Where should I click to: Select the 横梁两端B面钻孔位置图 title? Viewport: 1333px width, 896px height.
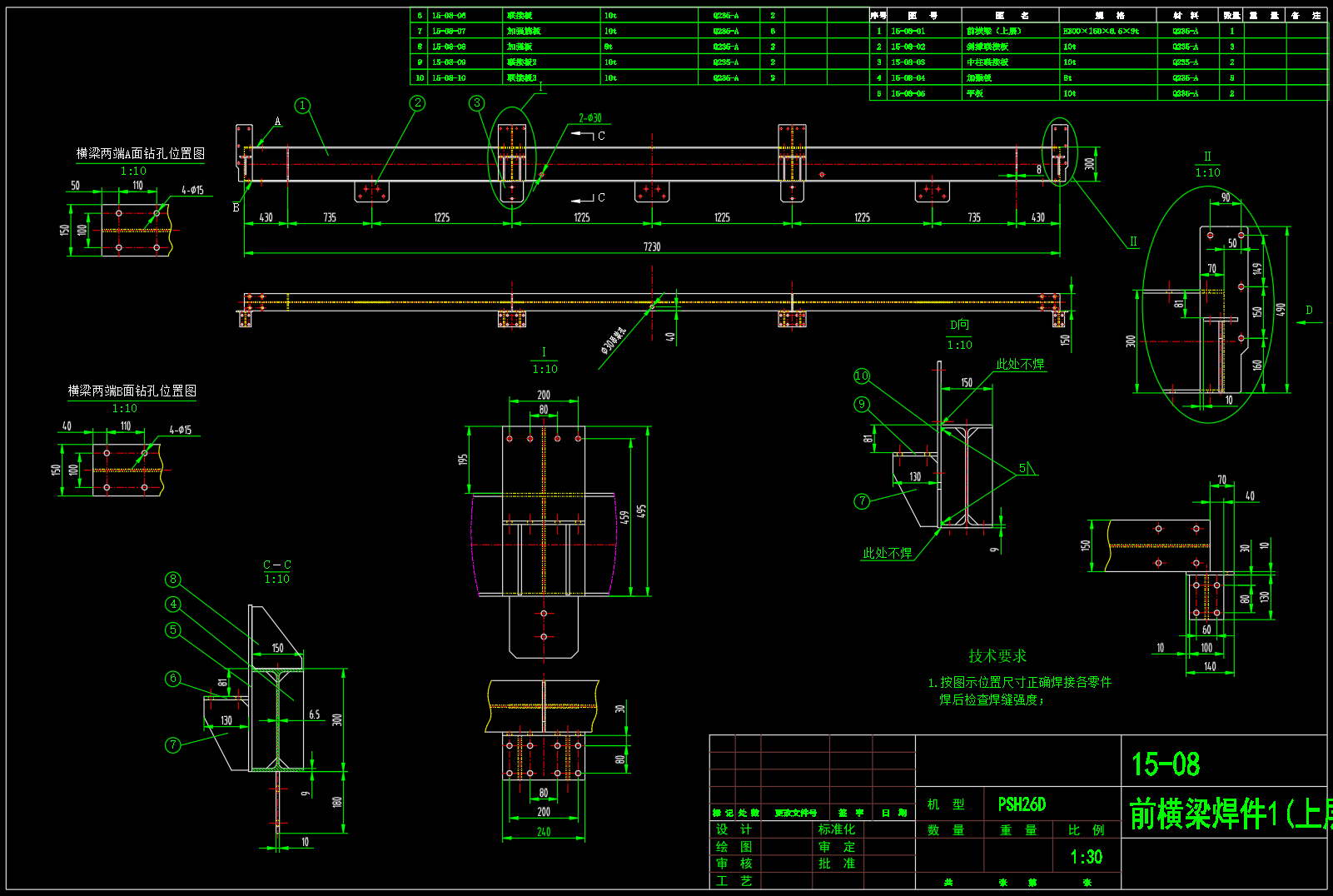pyautogui.click(x=132, y=391)
